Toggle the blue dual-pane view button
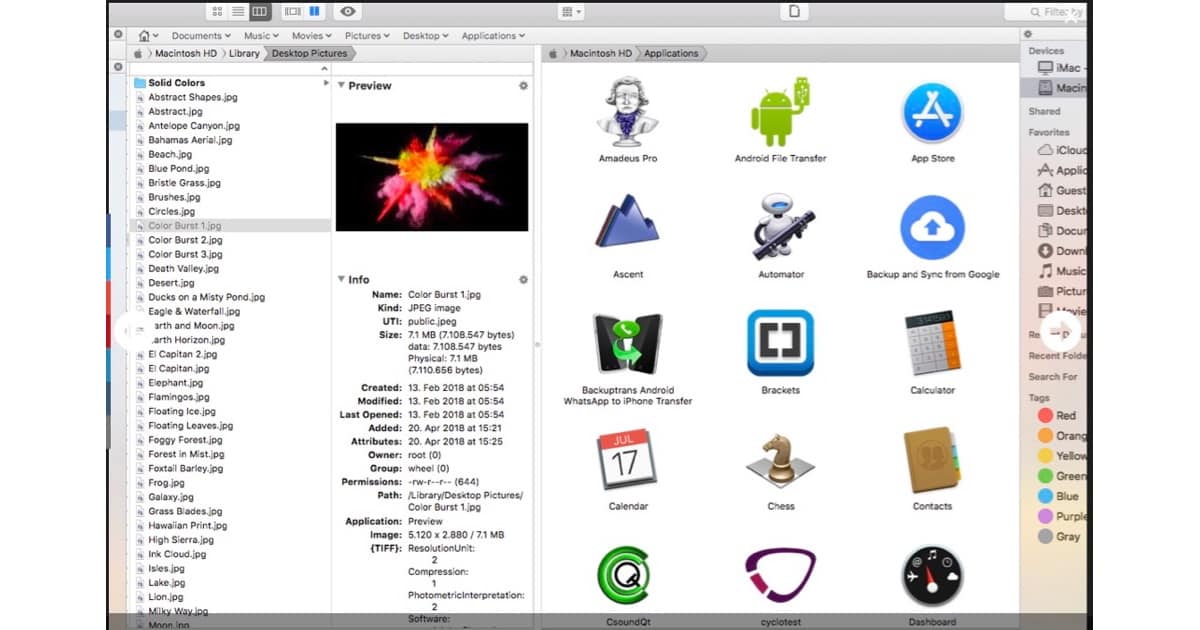 (314, 12)
